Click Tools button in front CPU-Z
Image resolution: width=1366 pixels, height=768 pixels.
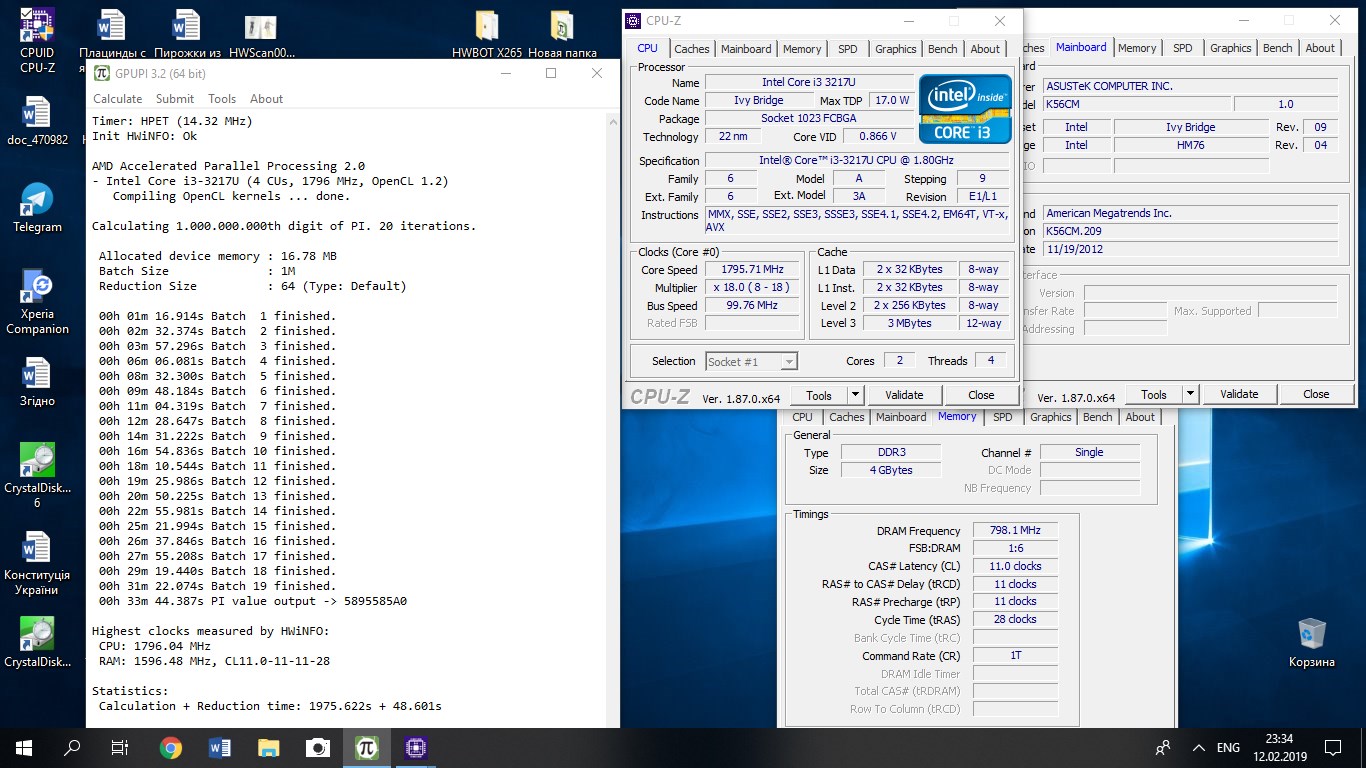pos(819,395)
